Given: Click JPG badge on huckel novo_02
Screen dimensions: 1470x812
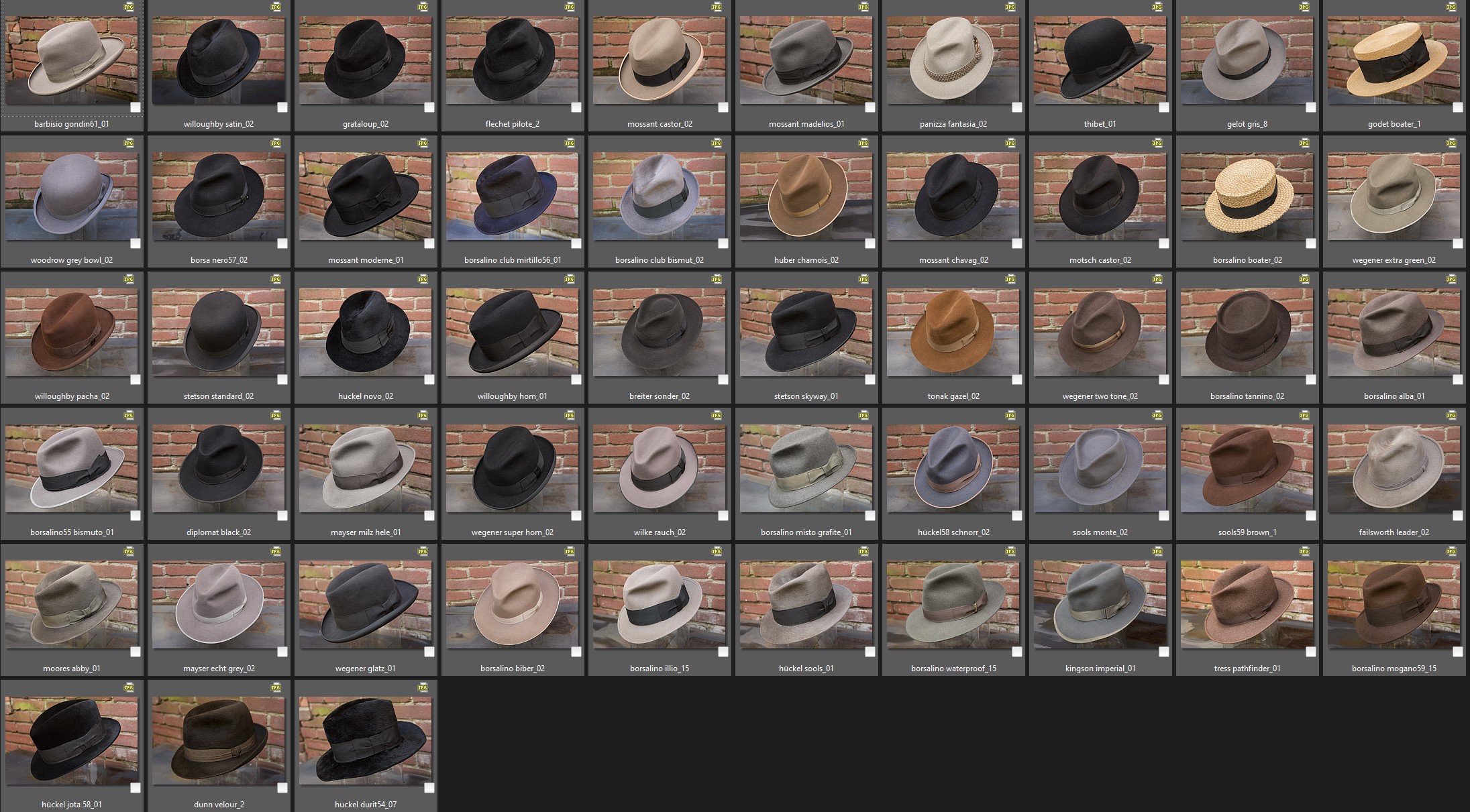Looking at the screenshot, I should coord(423,279).
